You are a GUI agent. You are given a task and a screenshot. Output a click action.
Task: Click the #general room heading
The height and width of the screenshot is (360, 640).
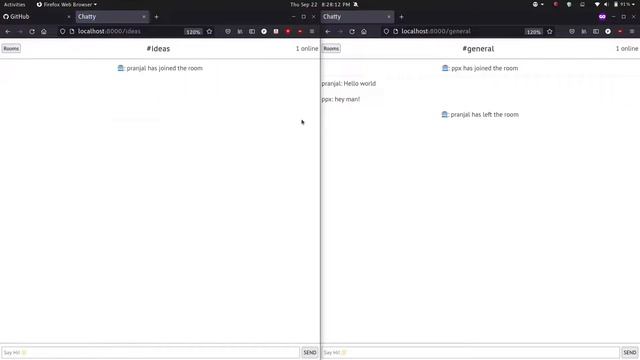pos(478,49)
